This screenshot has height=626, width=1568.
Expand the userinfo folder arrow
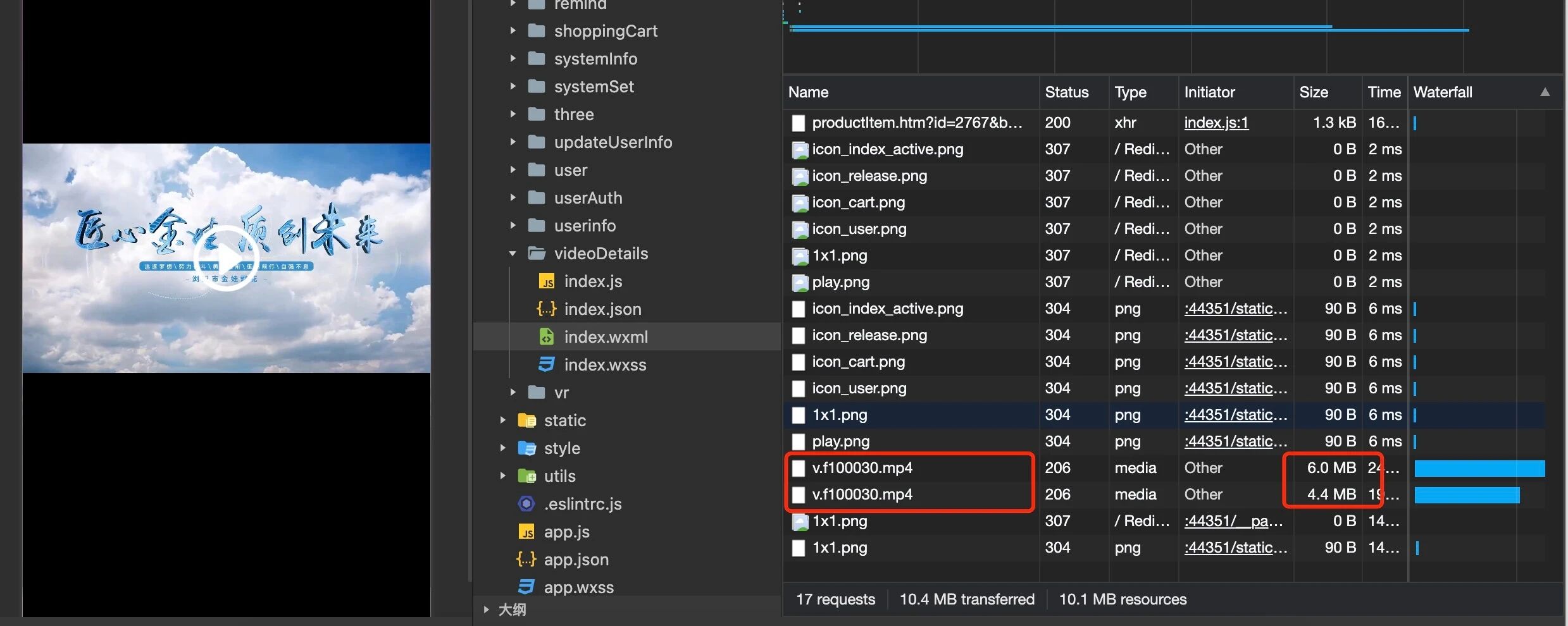[x=513, y=225]
